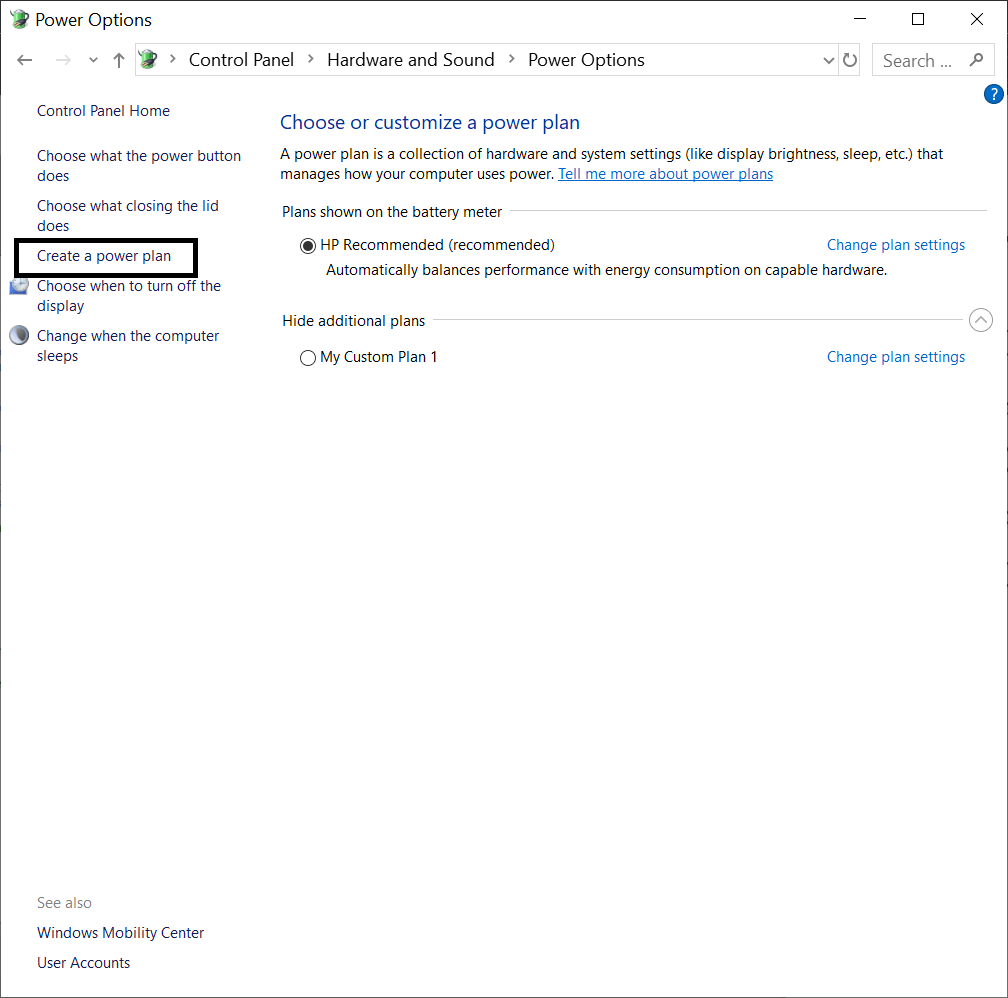Select the HP Recommended power plan
Viewport: 1008px width, 998px height.
(308, 245)
